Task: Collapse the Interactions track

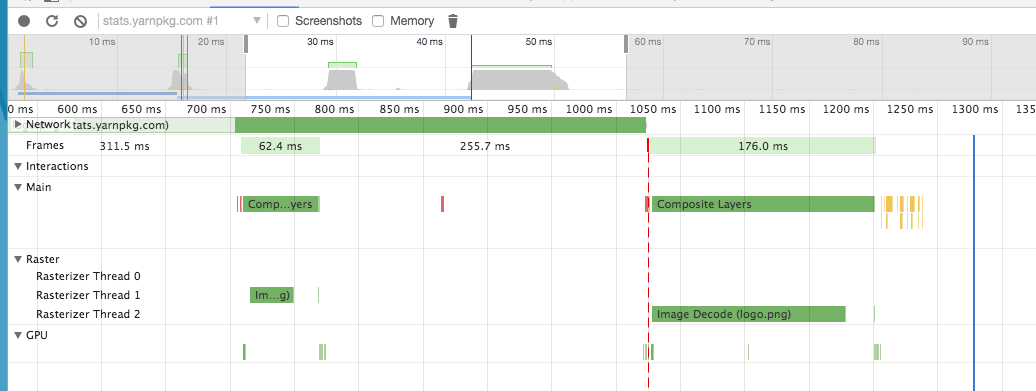Action: tap(18, 166)
